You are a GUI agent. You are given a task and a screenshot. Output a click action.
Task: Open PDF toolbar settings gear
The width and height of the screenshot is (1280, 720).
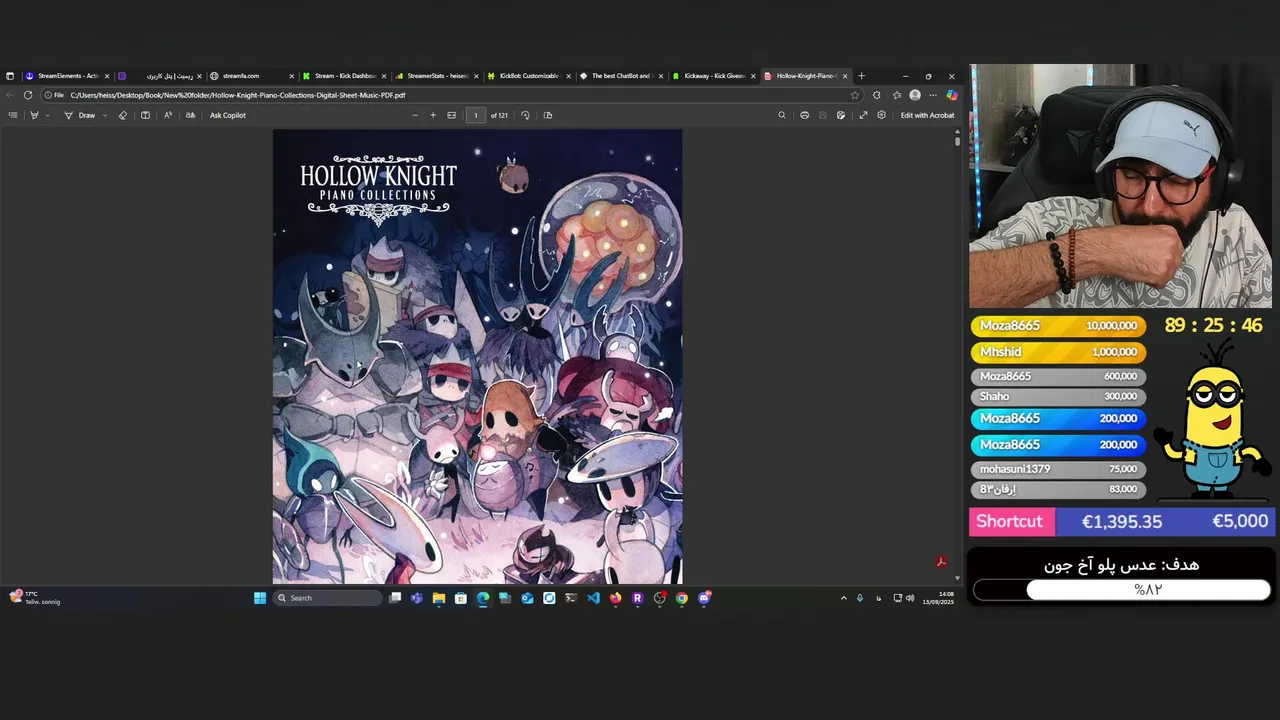click(881, 115)
